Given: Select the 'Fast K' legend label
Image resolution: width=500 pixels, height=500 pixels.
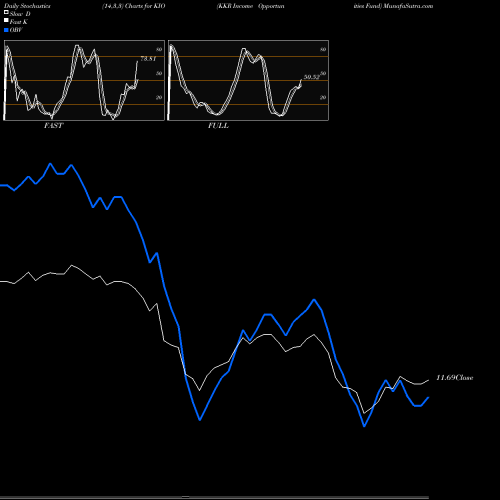Looking at the screenshot, I should point(19,22).
